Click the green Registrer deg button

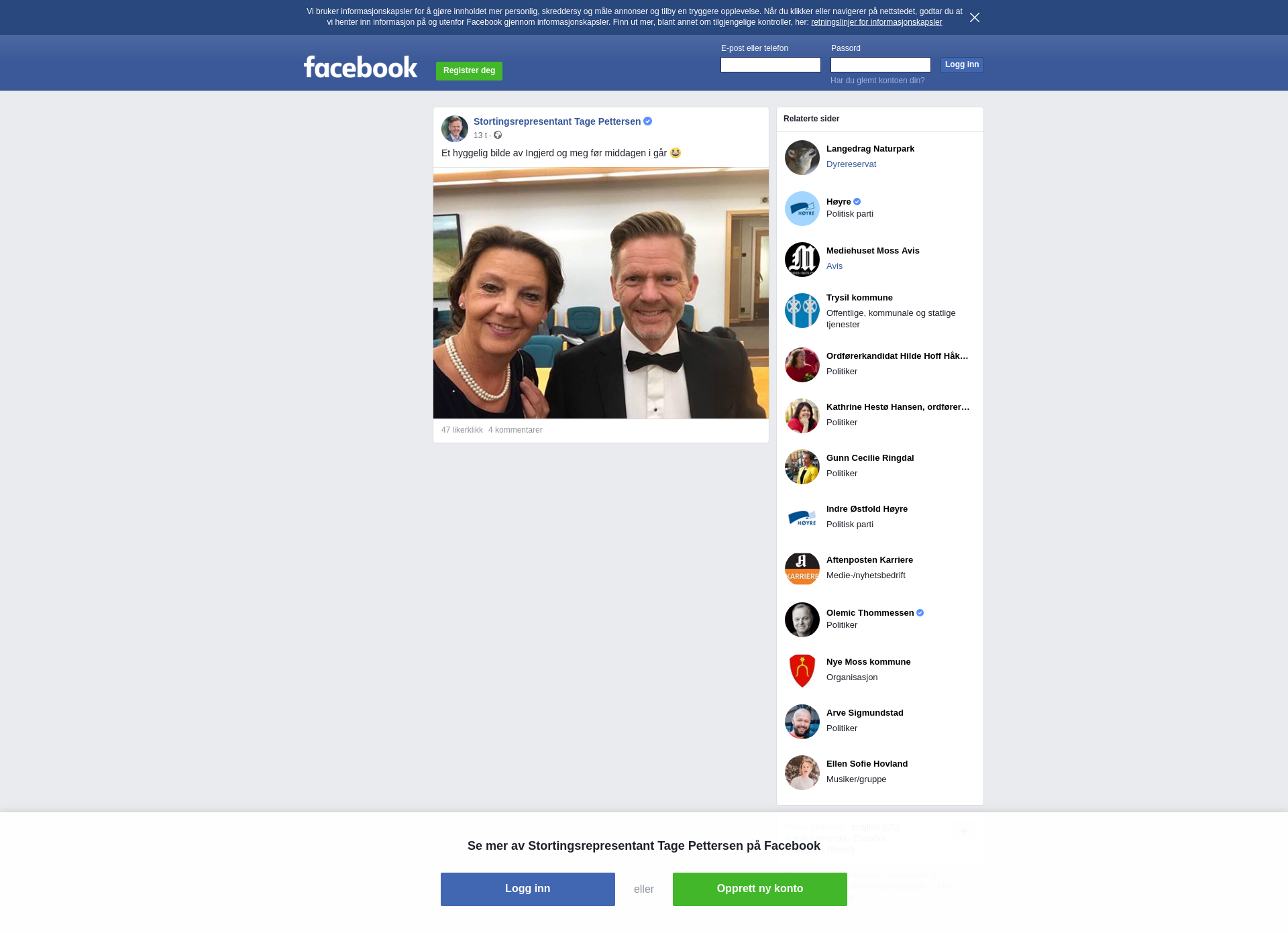469,70
